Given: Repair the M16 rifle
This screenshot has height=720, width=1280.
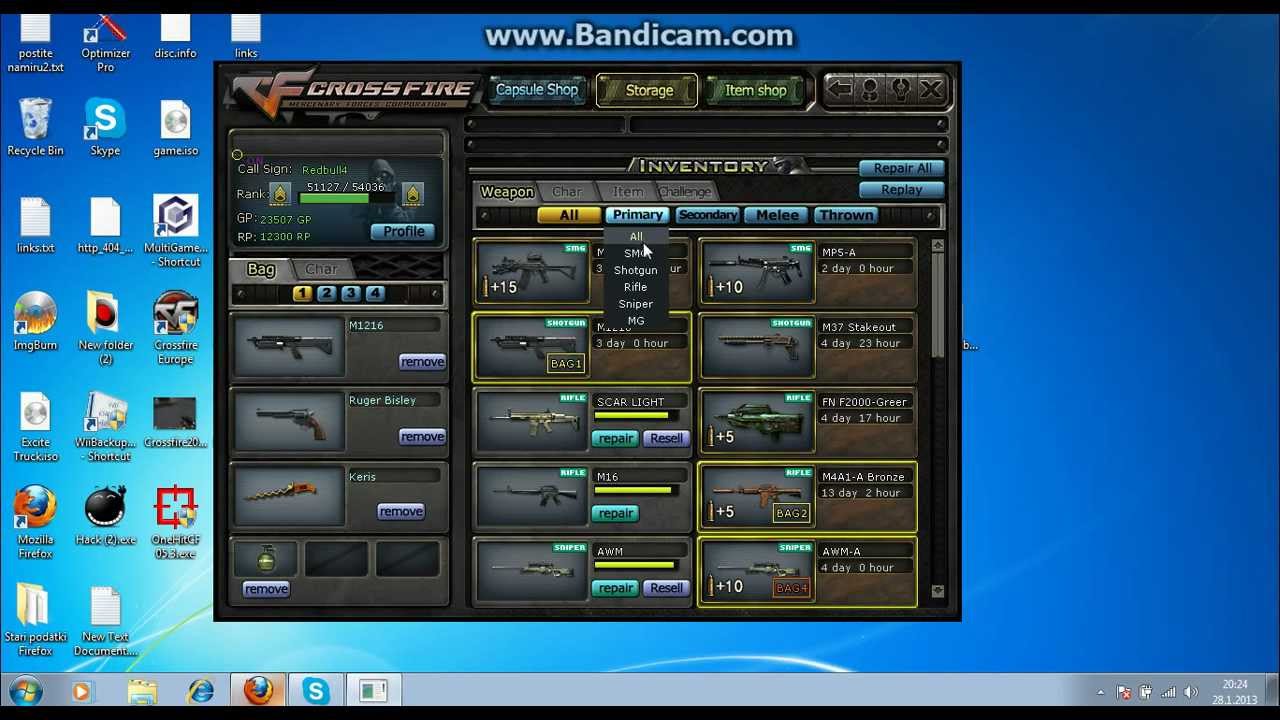Looking at the screenshot, I should pyautogui.click(x=616, y=513).
